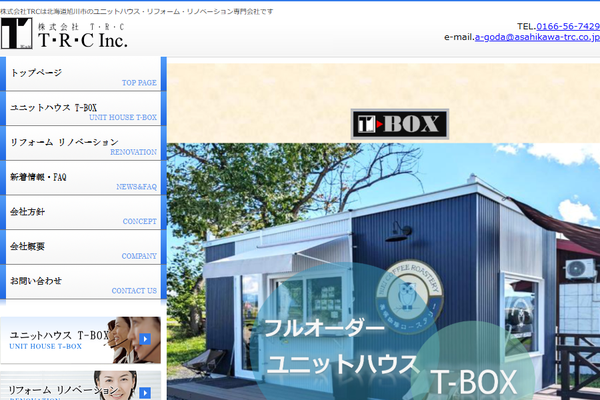Click the blue arrow icon on renovation banner
The image size is (600, 400).
(145, 393)
